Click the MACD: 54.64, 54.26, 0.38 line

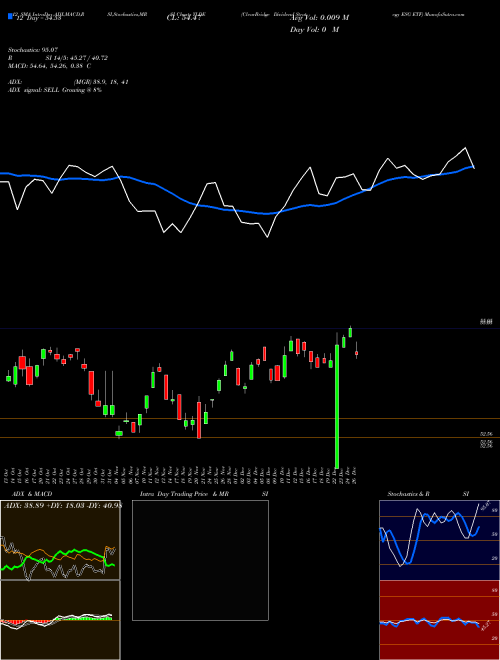[49, 66]
